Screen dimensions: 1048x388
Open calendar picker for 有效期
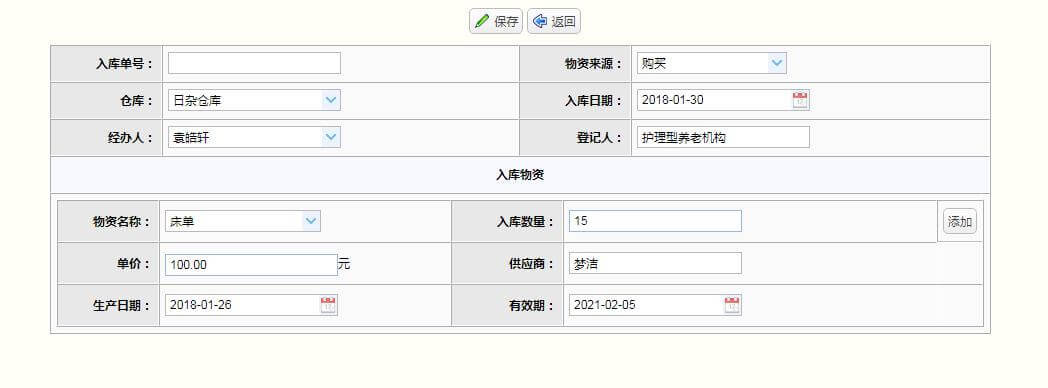[x=732, y=305]
